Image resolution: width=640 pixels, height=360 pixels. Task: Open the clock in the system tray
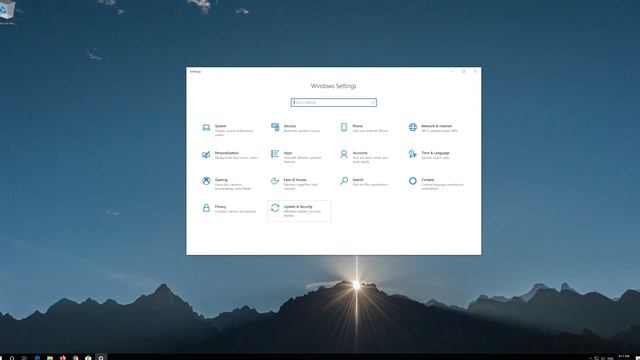[x=624, y=357]
